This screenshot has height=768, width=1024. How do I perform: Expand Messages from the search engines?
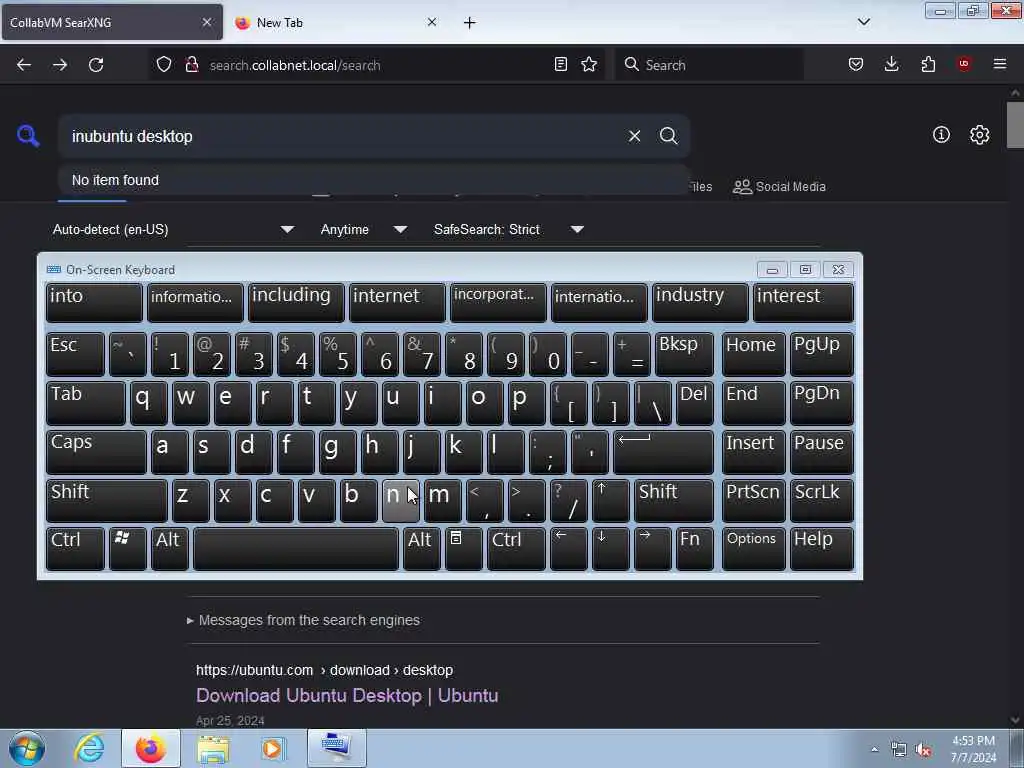coord(304,620)
